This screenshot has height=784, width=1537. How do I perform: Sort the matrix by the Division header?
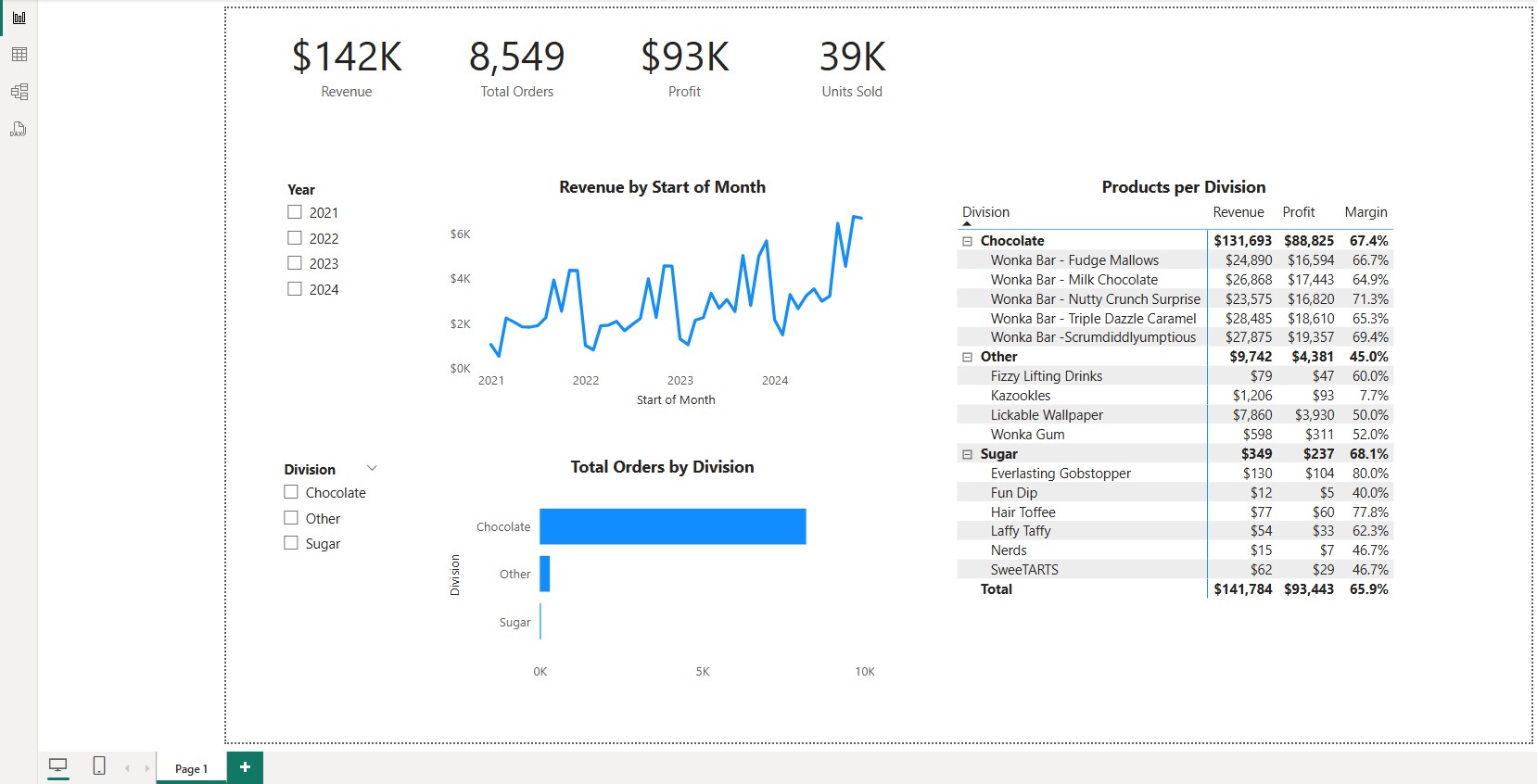point(985,212)
